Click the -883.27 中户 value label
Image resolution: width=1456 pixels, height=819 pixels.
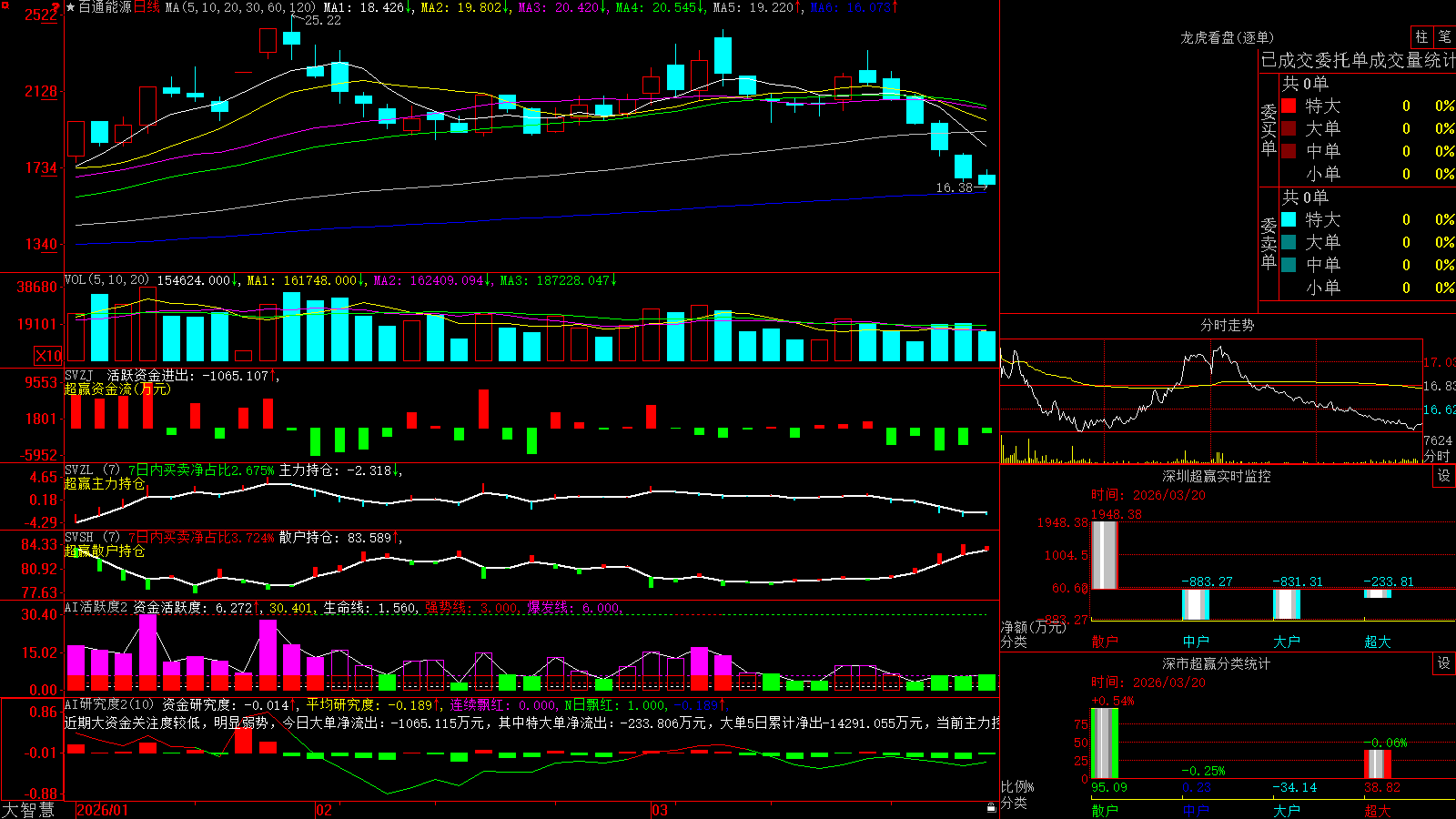(x=1208, y=581)
